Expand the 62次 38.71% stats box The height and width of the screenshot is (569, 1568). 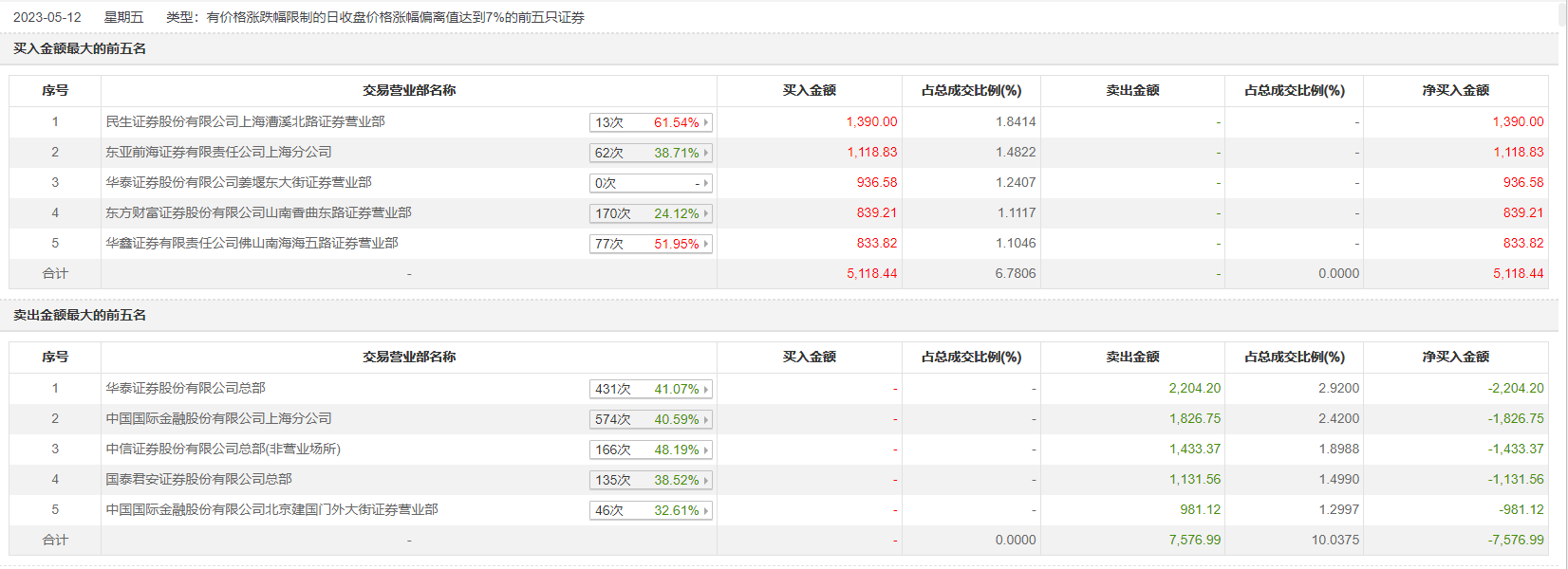click(x=706, y=154)
